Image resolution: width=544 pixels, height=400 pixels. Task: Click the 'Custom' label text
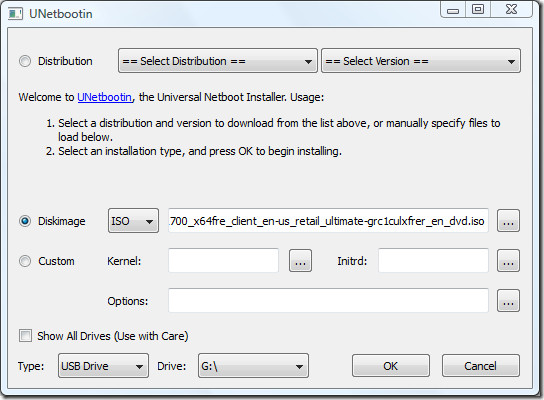click(56, 261)
